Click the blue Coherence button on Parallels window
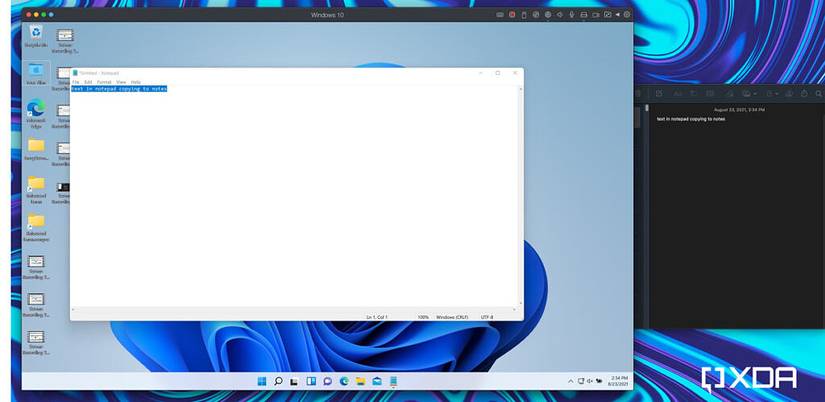This screenshot has height=402, width=825. click(51, 15)
